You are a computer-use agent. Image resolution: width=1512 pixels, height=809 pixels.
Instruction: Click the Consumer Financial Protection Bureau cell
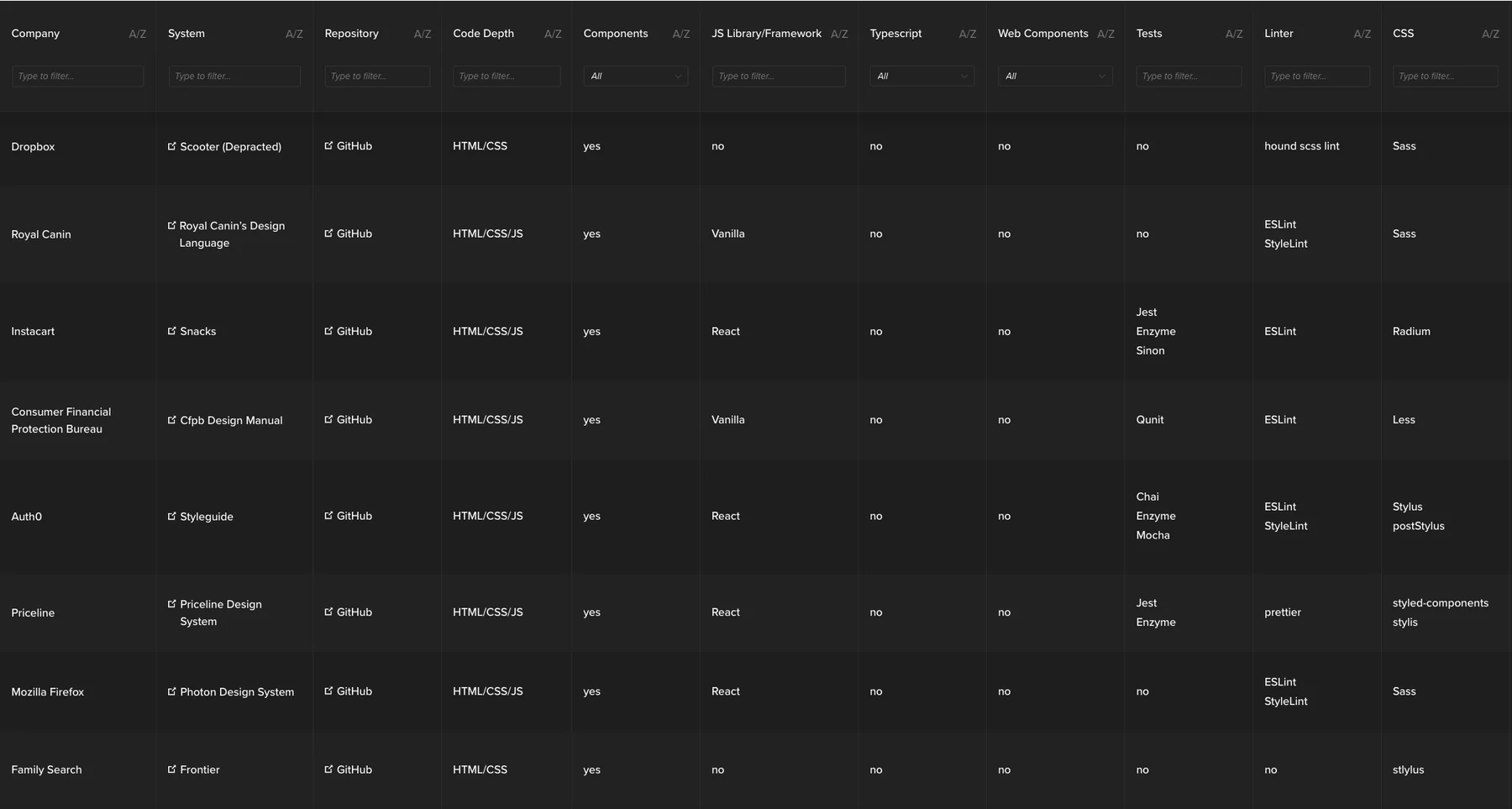point(61,420)
